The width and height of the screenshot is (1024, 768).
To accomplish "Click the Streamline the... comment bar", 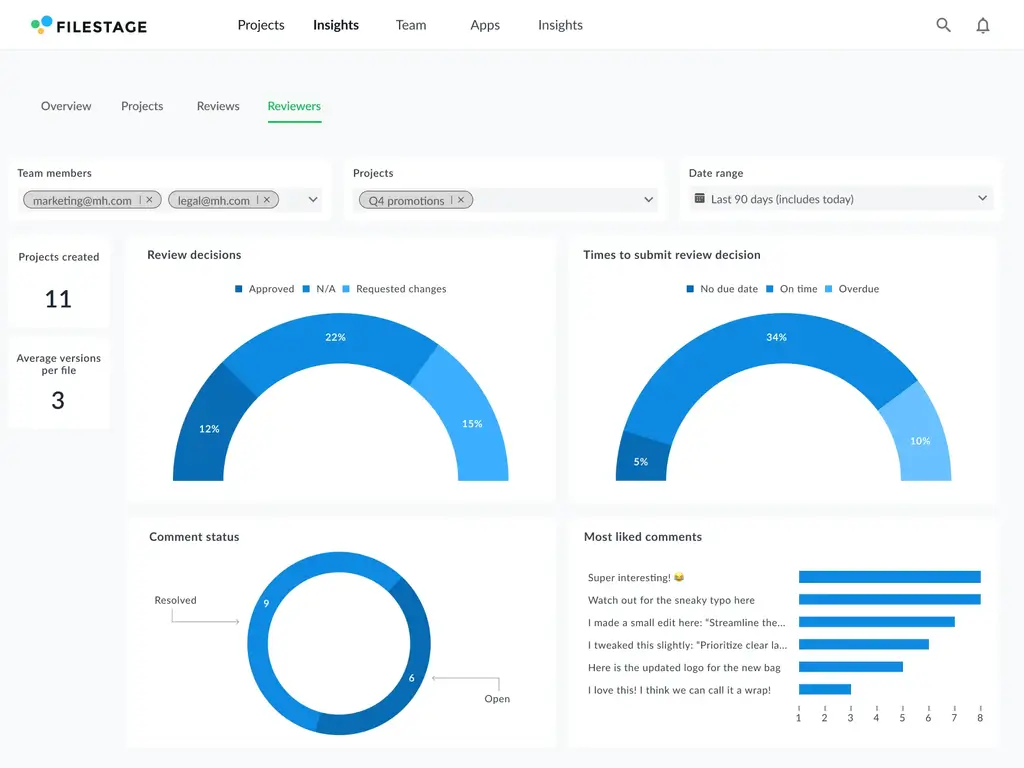I will [876, 622].
